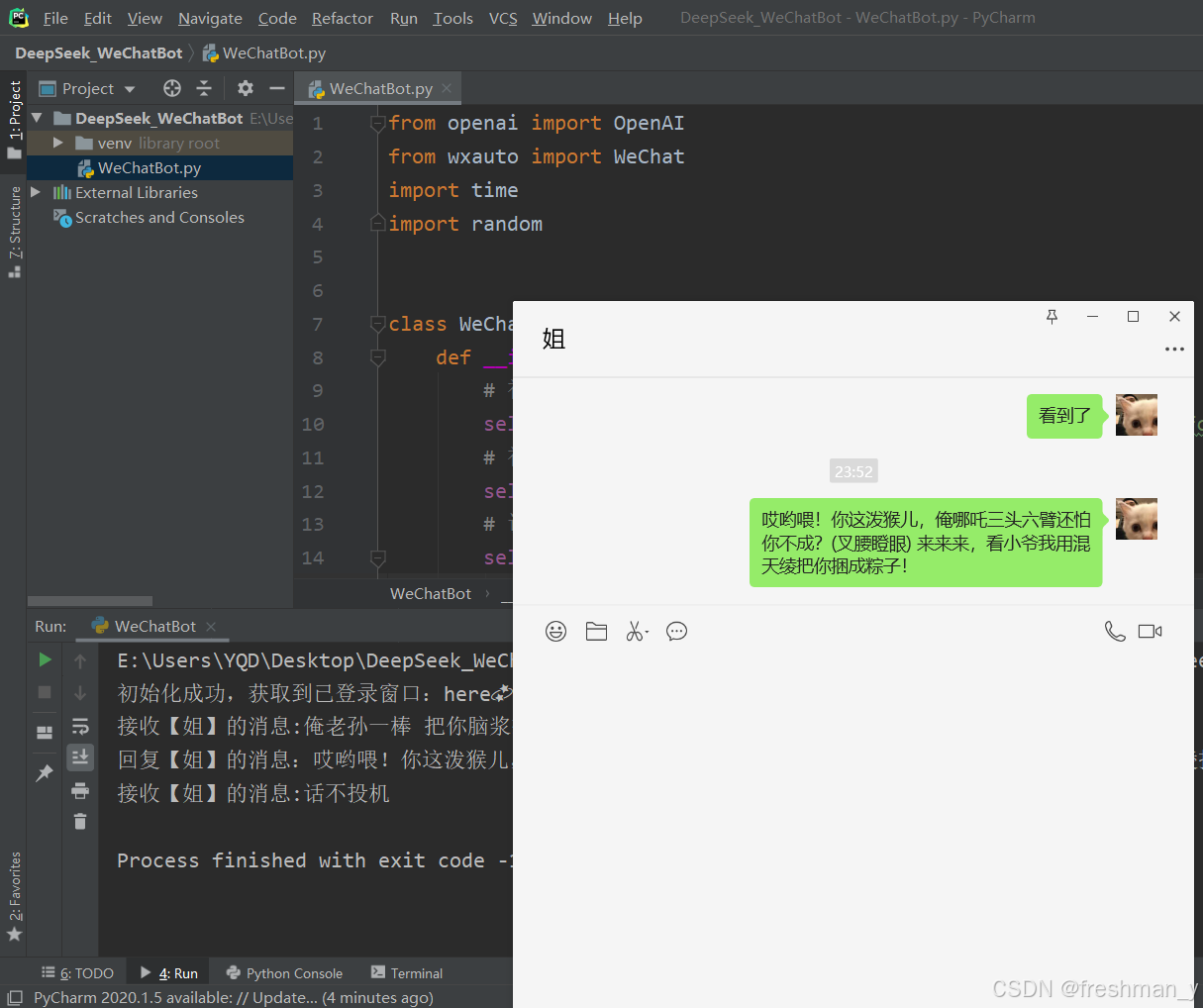
Task: Open the Window menu
Action: click(x=561, y=18)
